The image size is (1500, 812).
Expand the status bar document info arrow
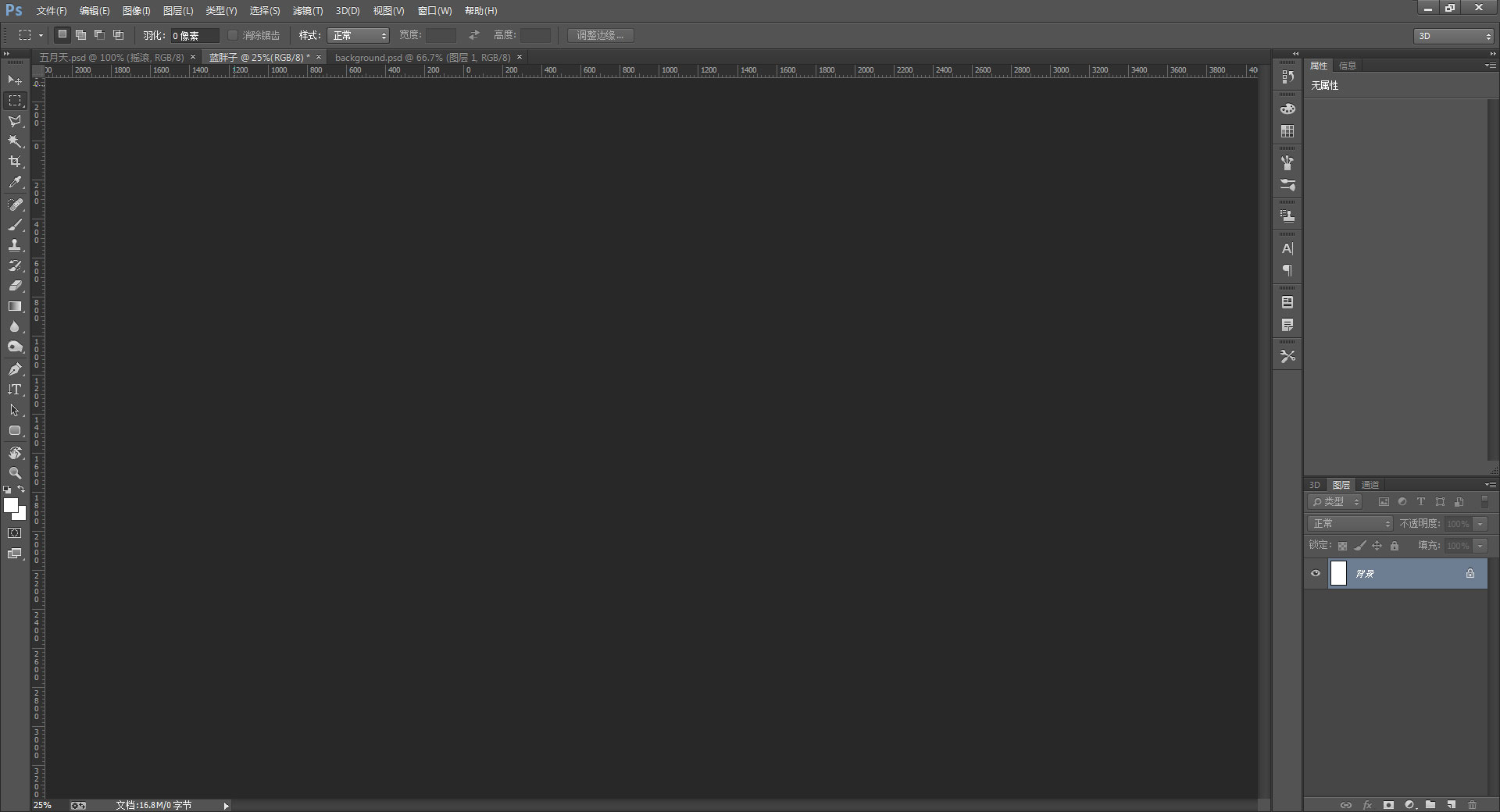227,806
